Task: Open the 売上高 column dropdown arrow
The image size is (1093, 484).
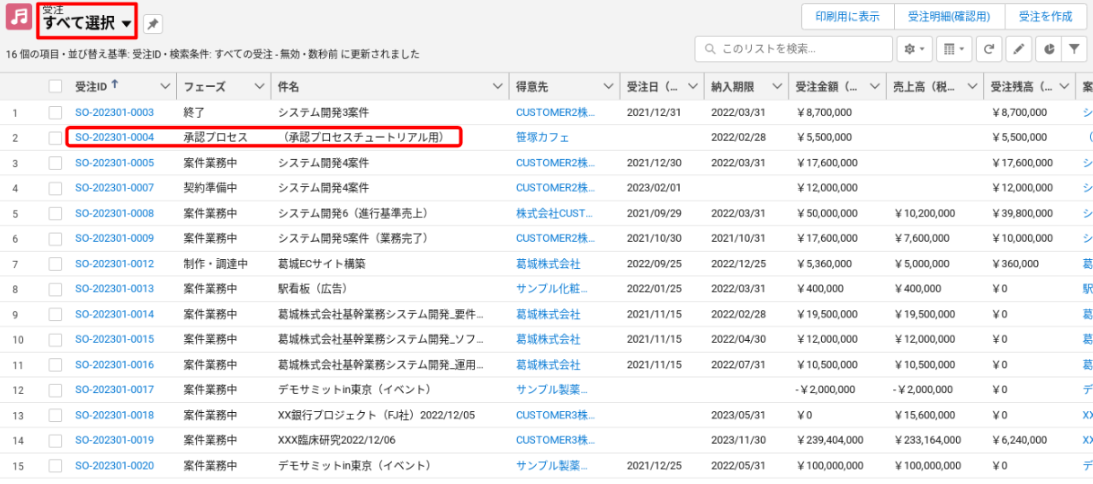Action: 972,86
